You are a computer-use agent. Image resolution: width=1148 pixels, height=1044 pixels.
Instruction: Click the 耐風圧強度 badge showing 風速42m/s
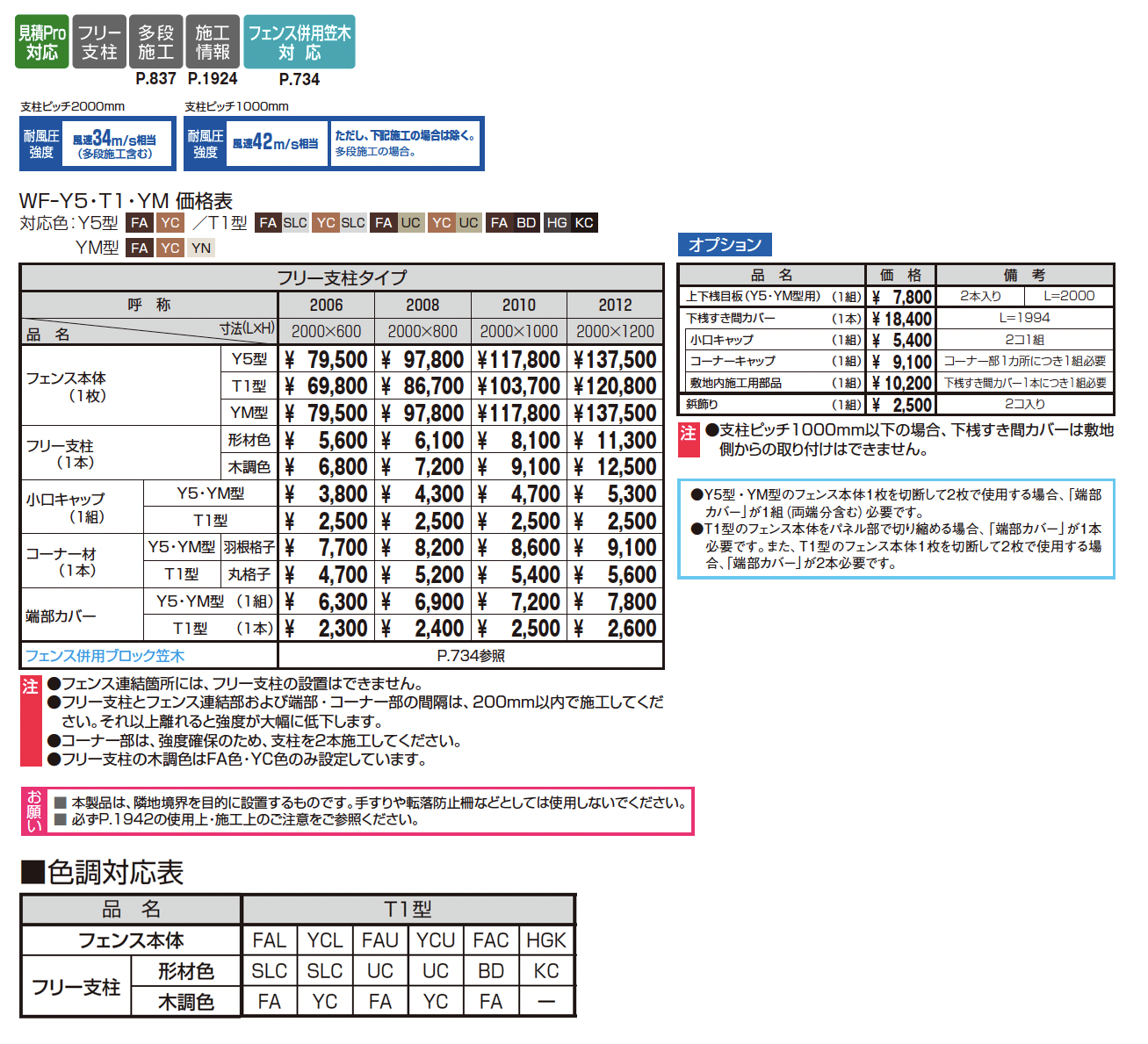click(256, 144)
